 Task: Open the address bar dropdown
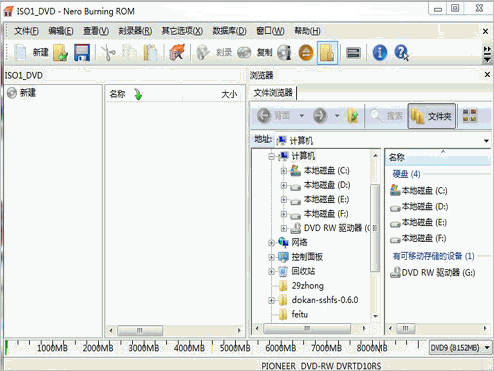pyautogui.click(x=486, y=141)
